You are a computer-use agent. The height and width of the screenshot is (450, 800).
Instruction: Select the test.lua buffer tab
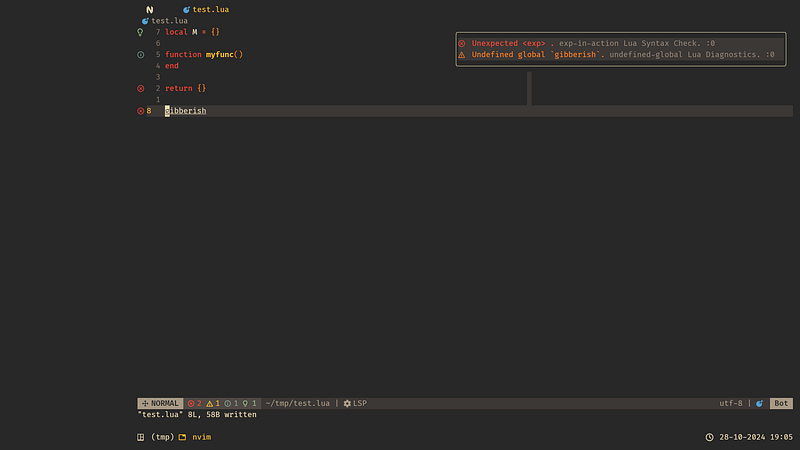coord(206,10)
